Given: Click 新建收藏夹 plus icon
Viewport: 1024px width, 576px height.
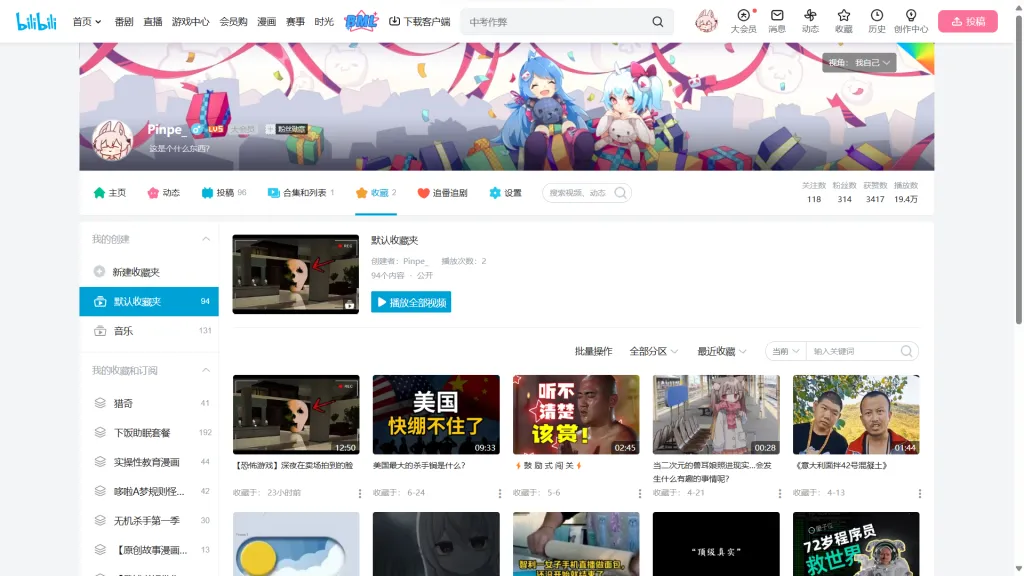Looking at the screenshot, I should pyautogui.click(x=99, y=271).
